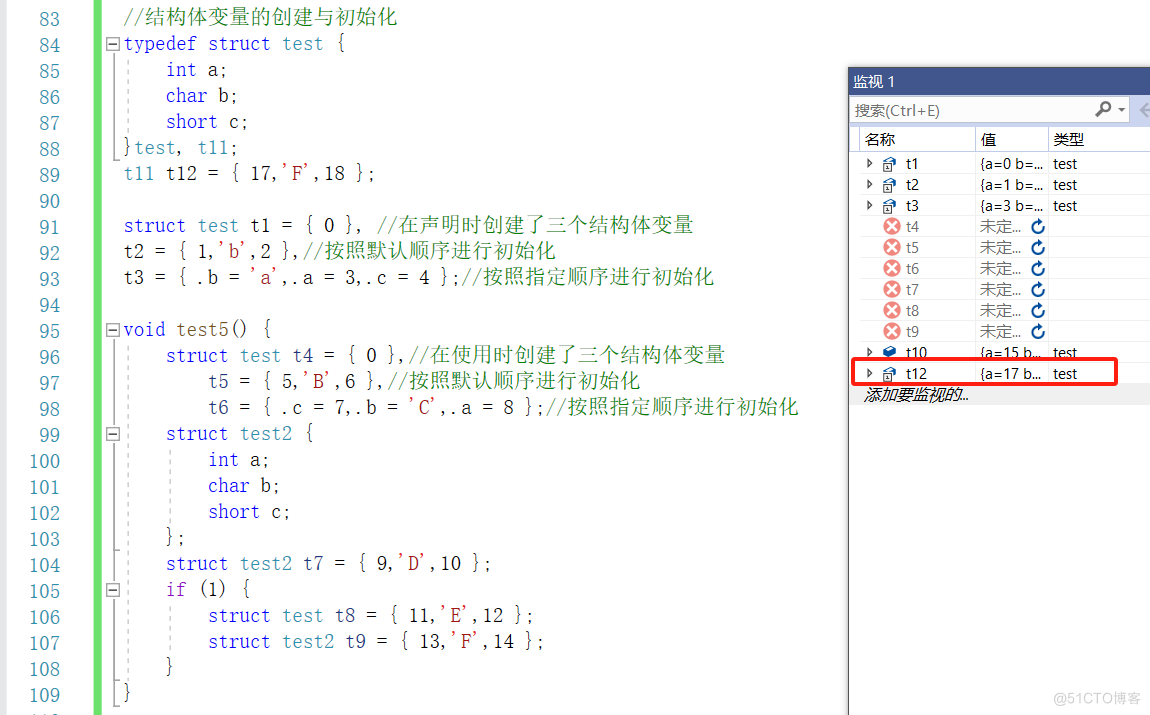Click the variable icon beside t1
The width and height of the screenshot is (1150, 715).
[x=889, y=164]
